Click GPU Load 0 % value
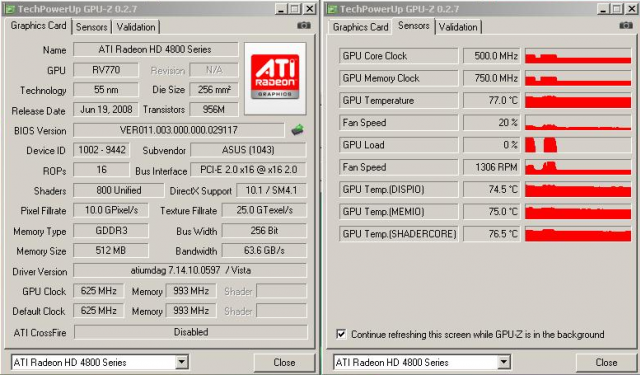This screenshot has width=640, height=375. click(x=491, y=145)
